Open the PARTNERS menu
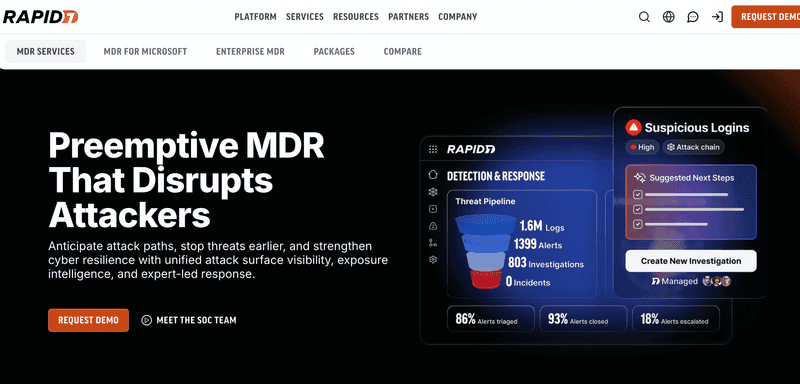Viewport: 800px width, 384px height. pos(408,17)
